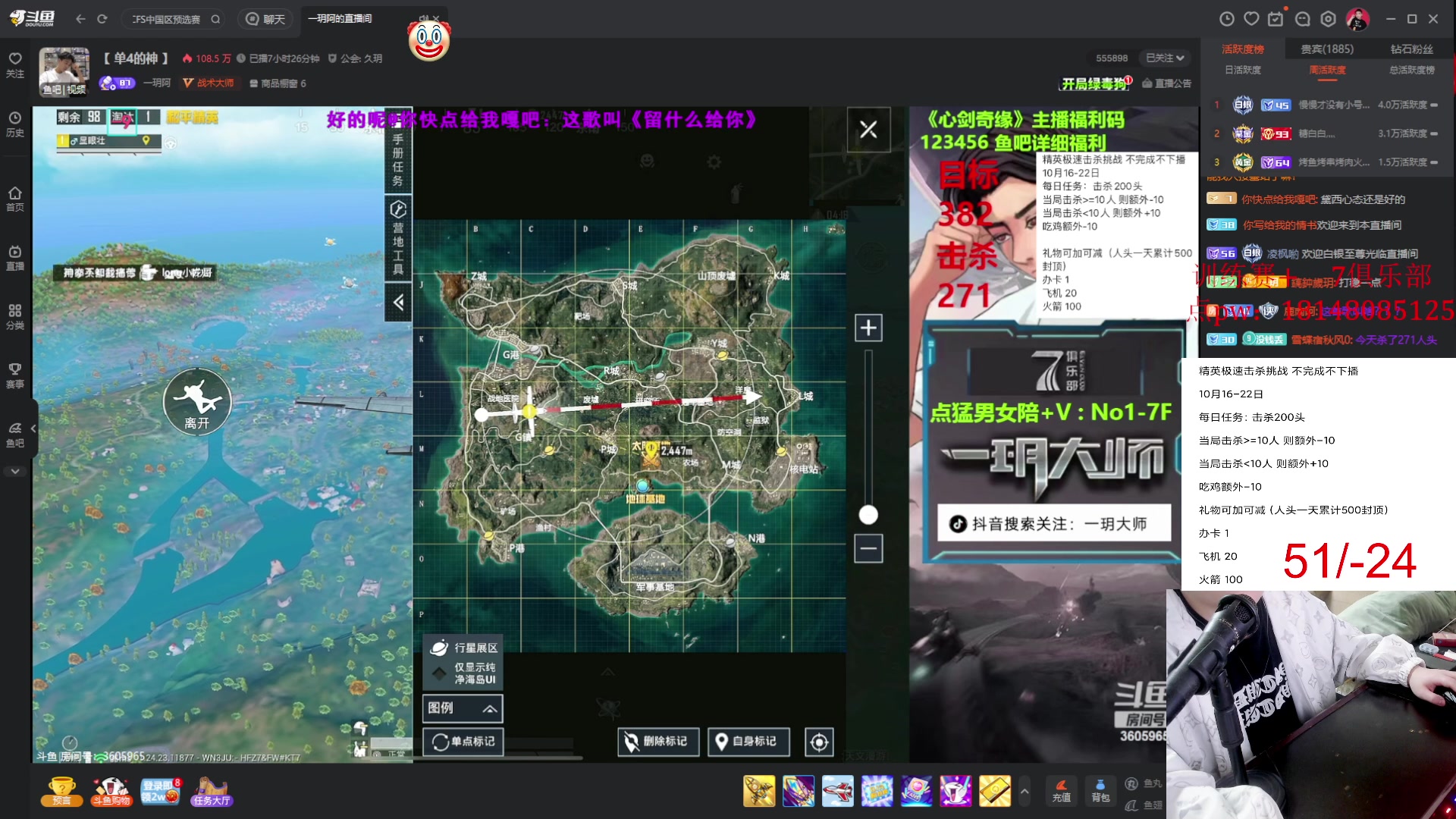Open followed list heart icon in title bar
The width and height of the screenshot is (1456, 819).
(x=1251, y=19)
